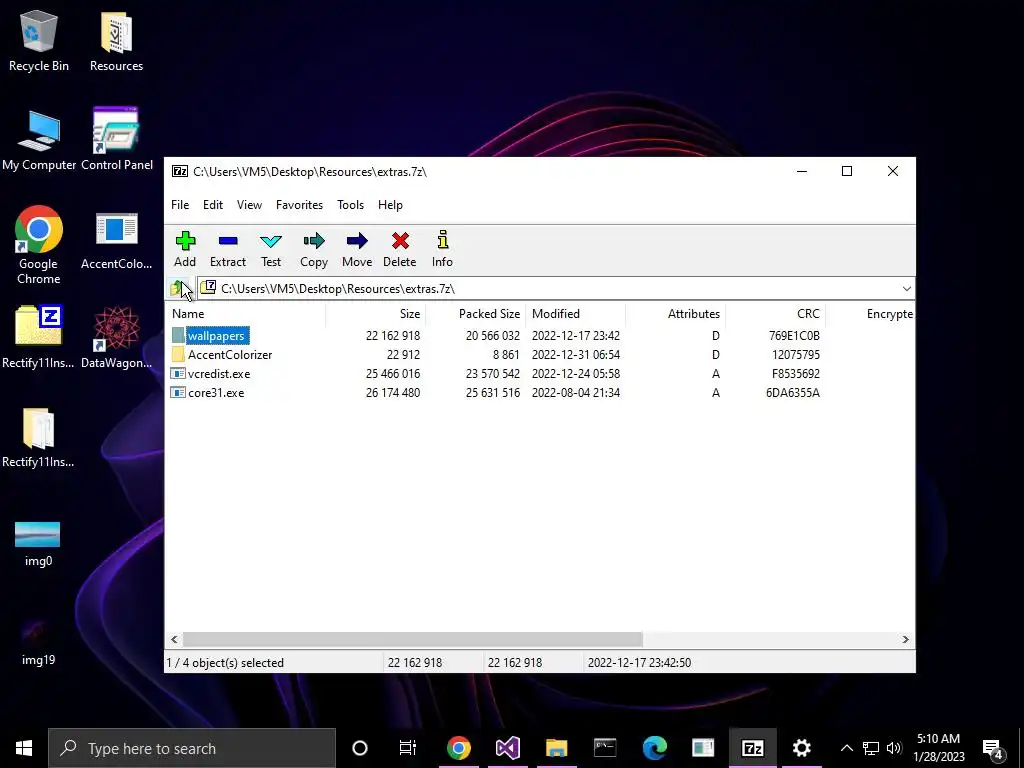1024x768 pixels.
Task: Open the command prompt taskbar icon
Action: [605, 748]
